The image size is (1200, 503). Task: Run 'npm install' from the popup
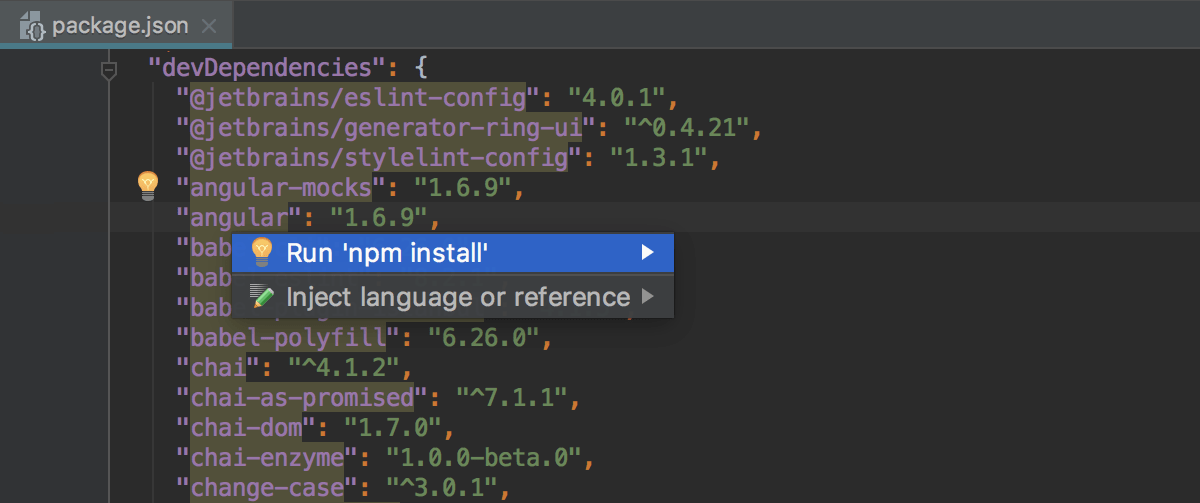click(x=453, y=253)
